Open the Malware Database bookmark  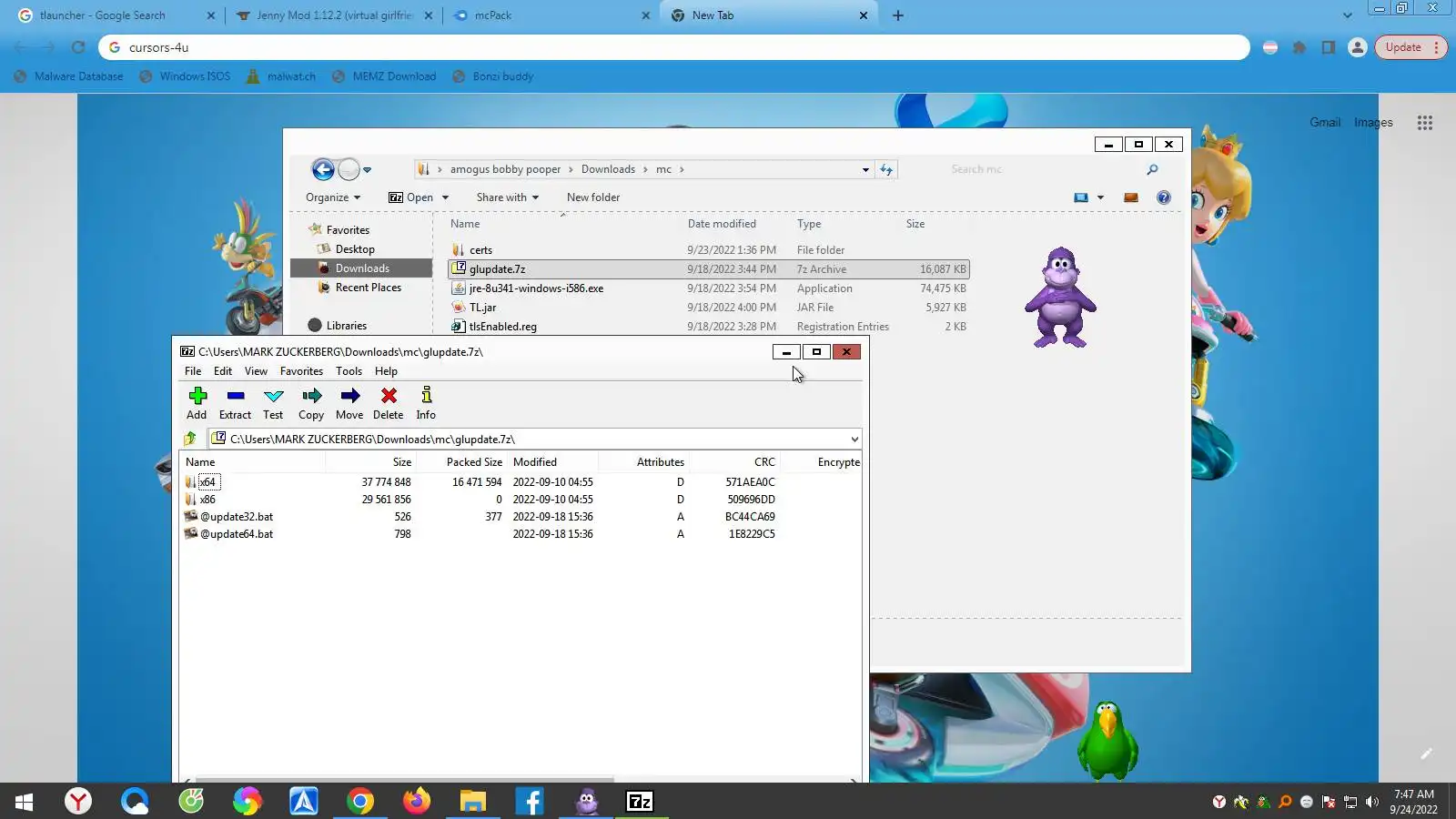pyautogui.click(x=69, y=76)
